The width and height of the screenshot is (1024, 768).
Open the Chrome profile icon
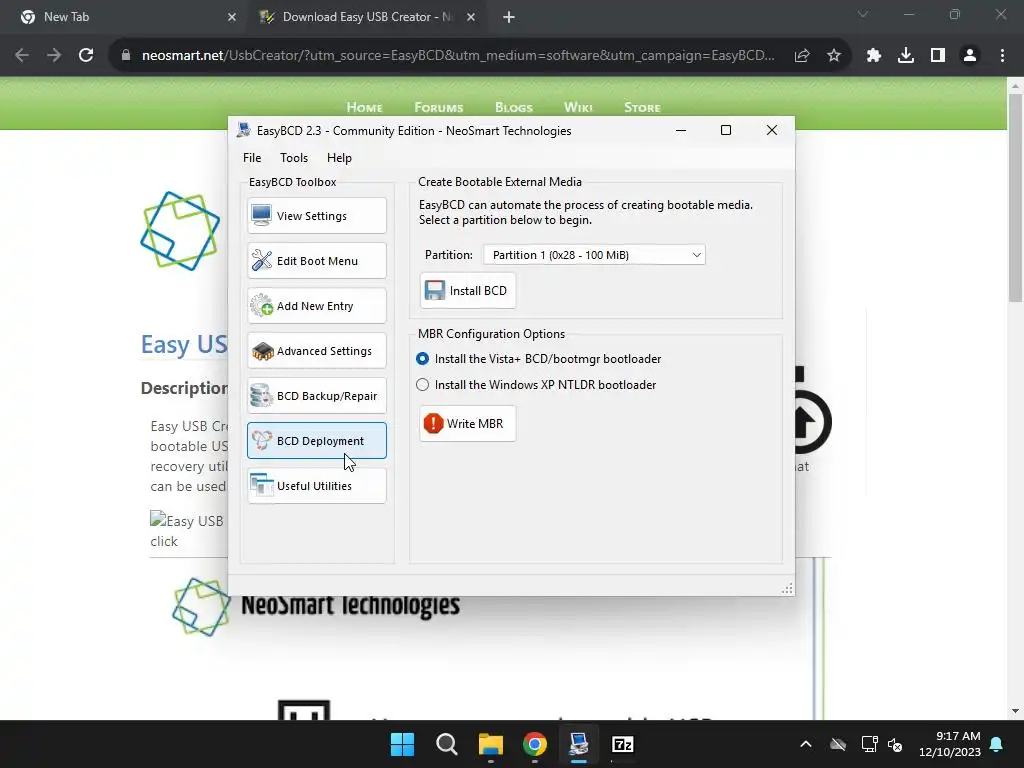970,56
